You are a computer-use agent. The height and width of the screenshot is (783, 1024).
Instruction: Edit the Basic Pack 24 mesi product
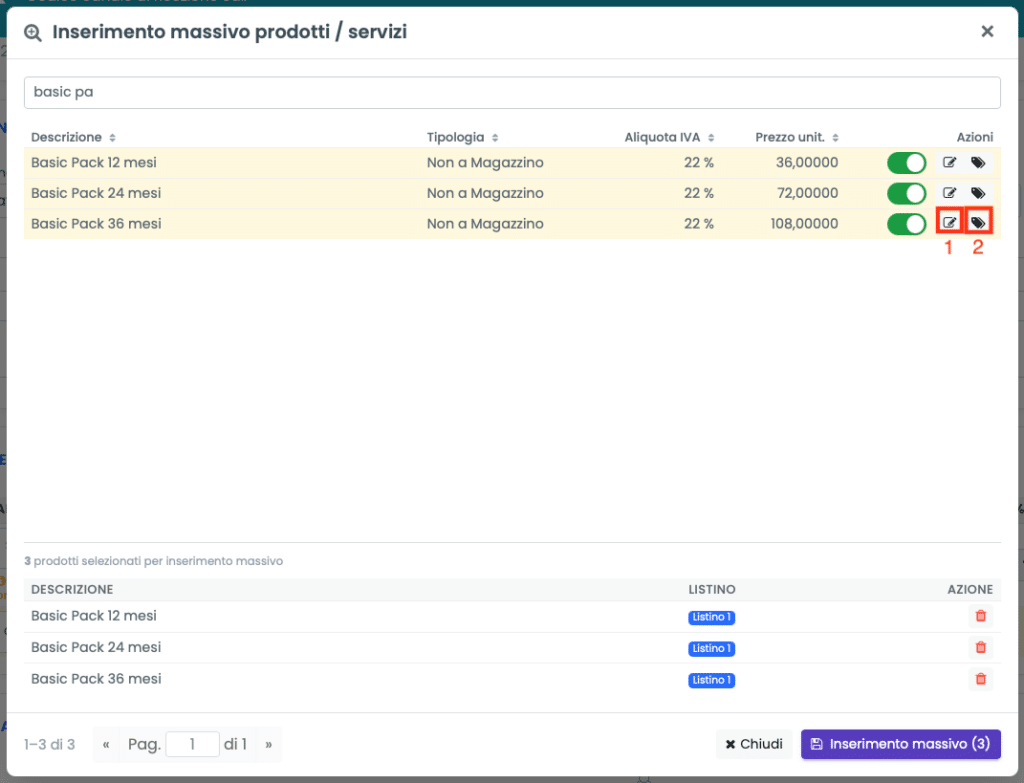pyautogui.click(x=950, y=193)
